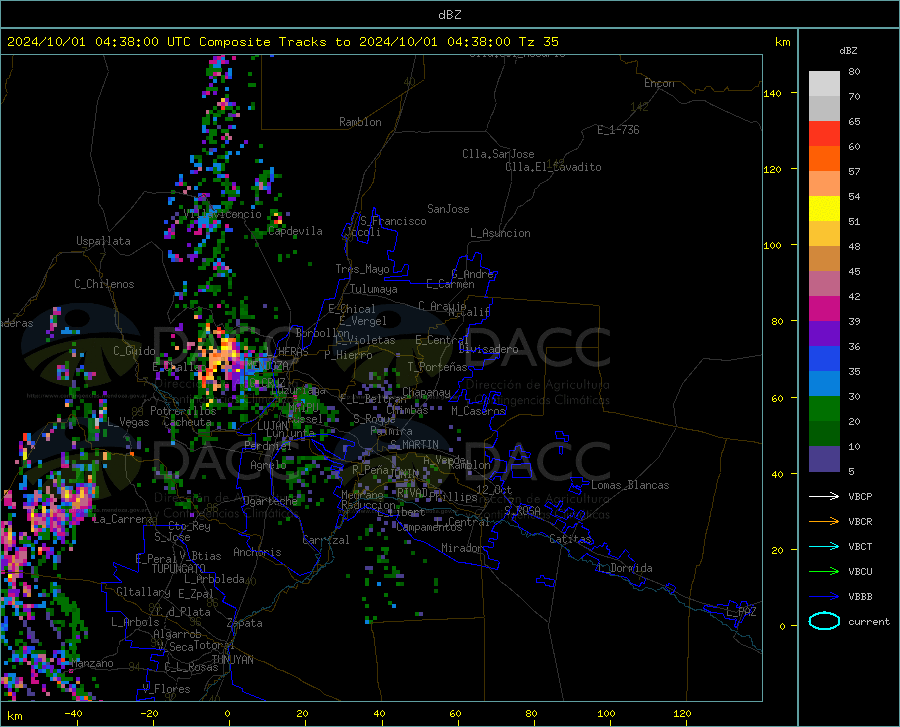The image size is (900, 727).
Task: Click the 'Tz 35' text in header
Action: click(538, 42)
